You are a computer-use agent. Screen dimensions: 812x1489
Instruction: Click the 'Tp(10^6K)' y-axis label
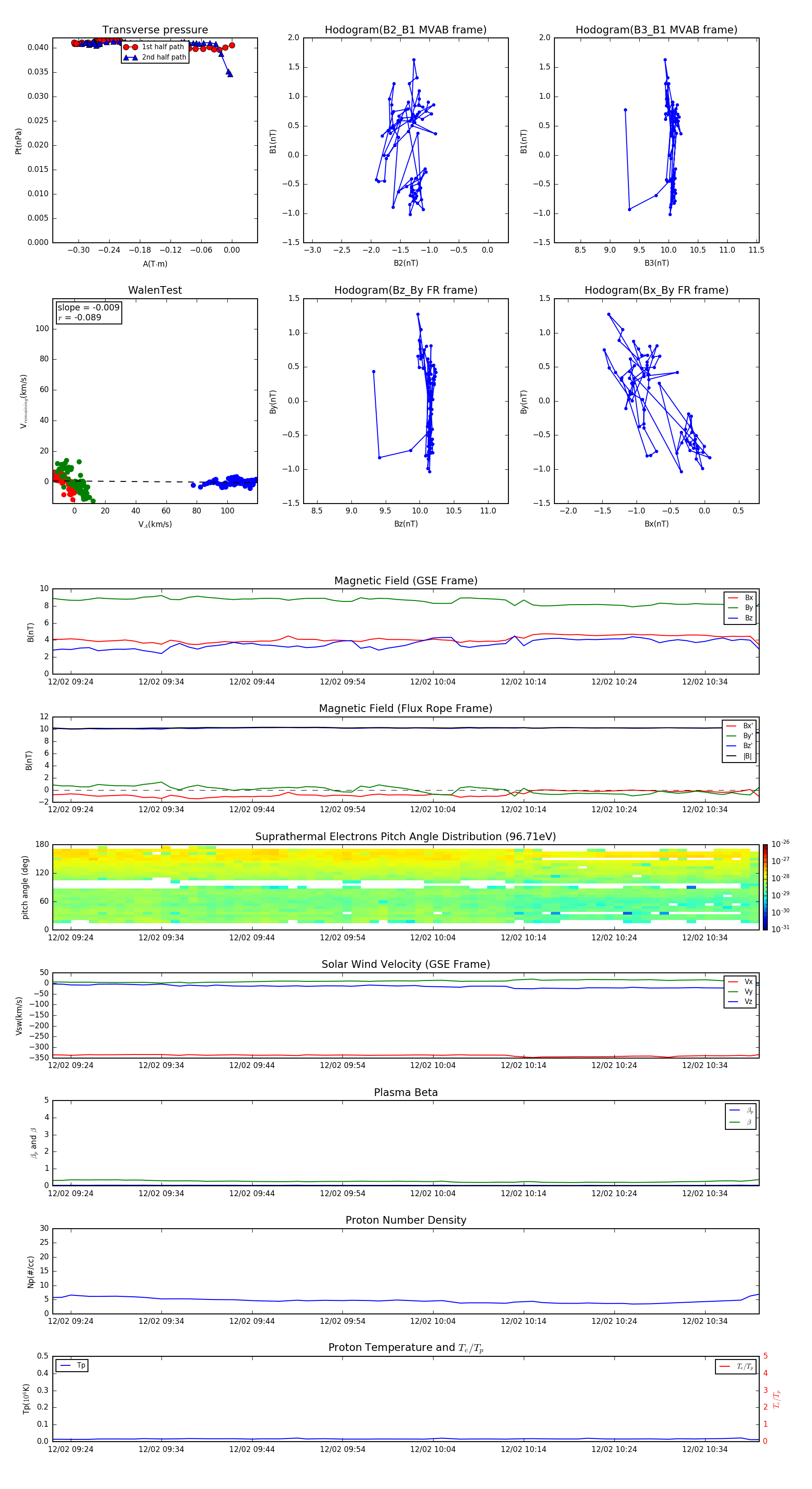pos(26,1399)
